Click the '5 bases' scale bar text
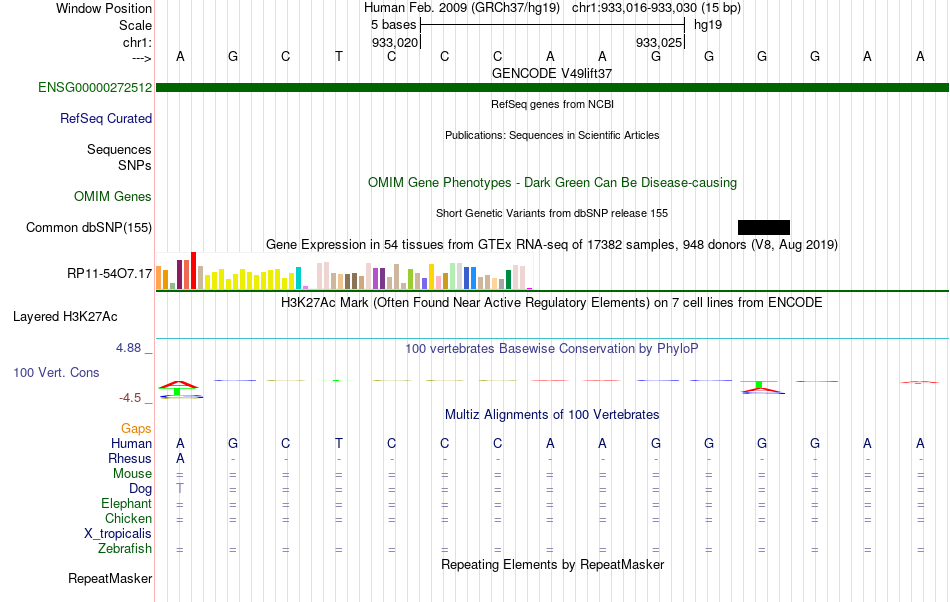The height and width of the screenshot is (602, 950). 394,25
